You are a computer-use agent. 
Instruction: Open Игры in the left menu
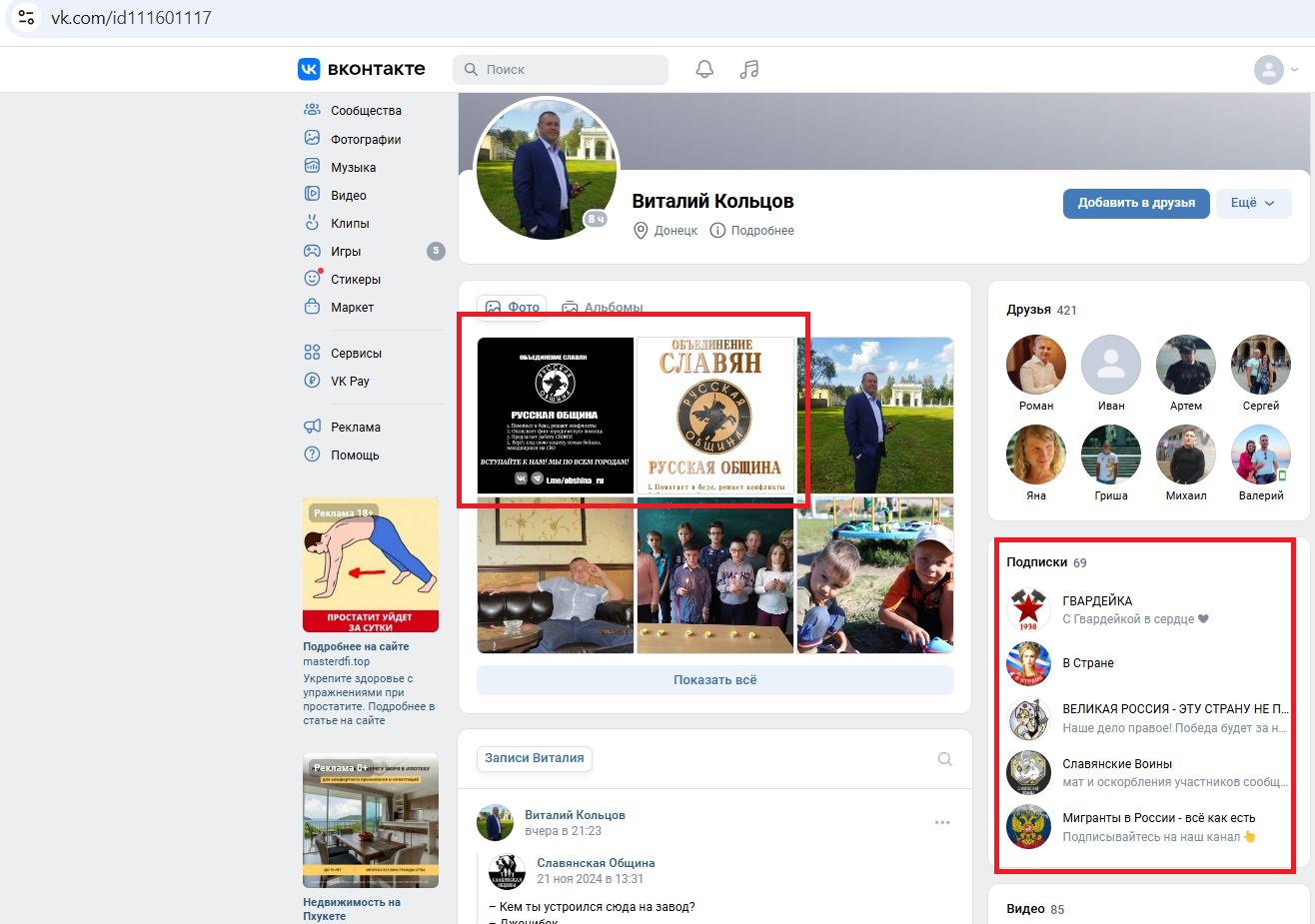pyautogui.click(x=346, y=251)
